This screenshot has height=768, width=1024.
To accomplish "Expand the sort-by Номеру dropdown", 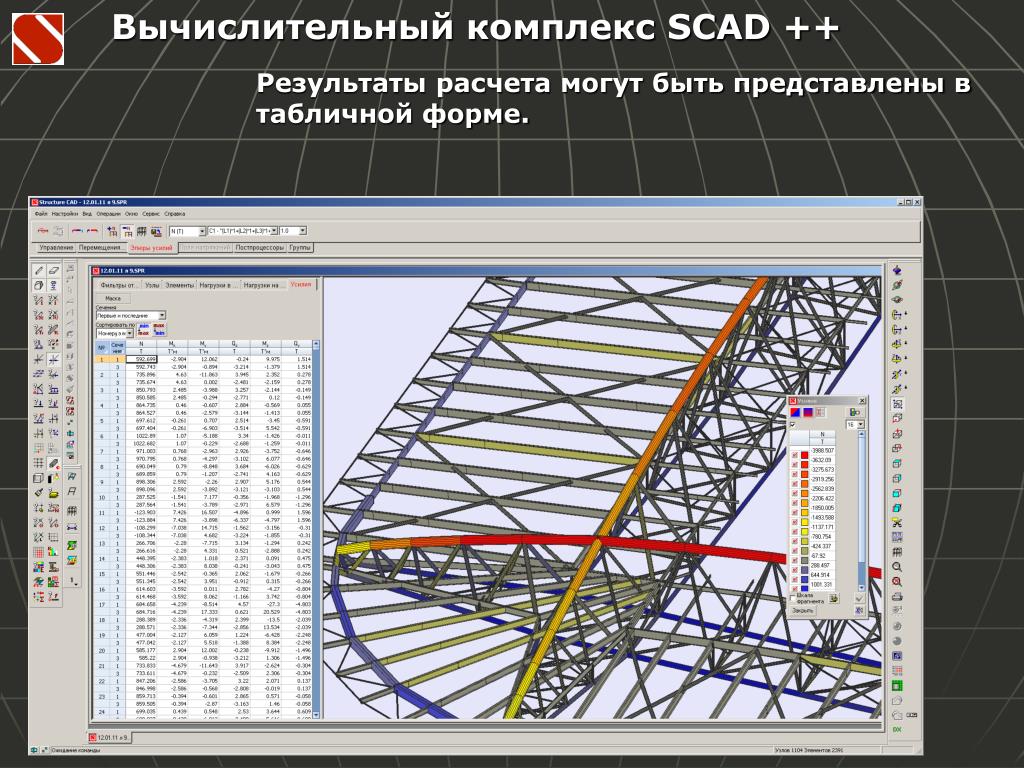I will (129, 334).
